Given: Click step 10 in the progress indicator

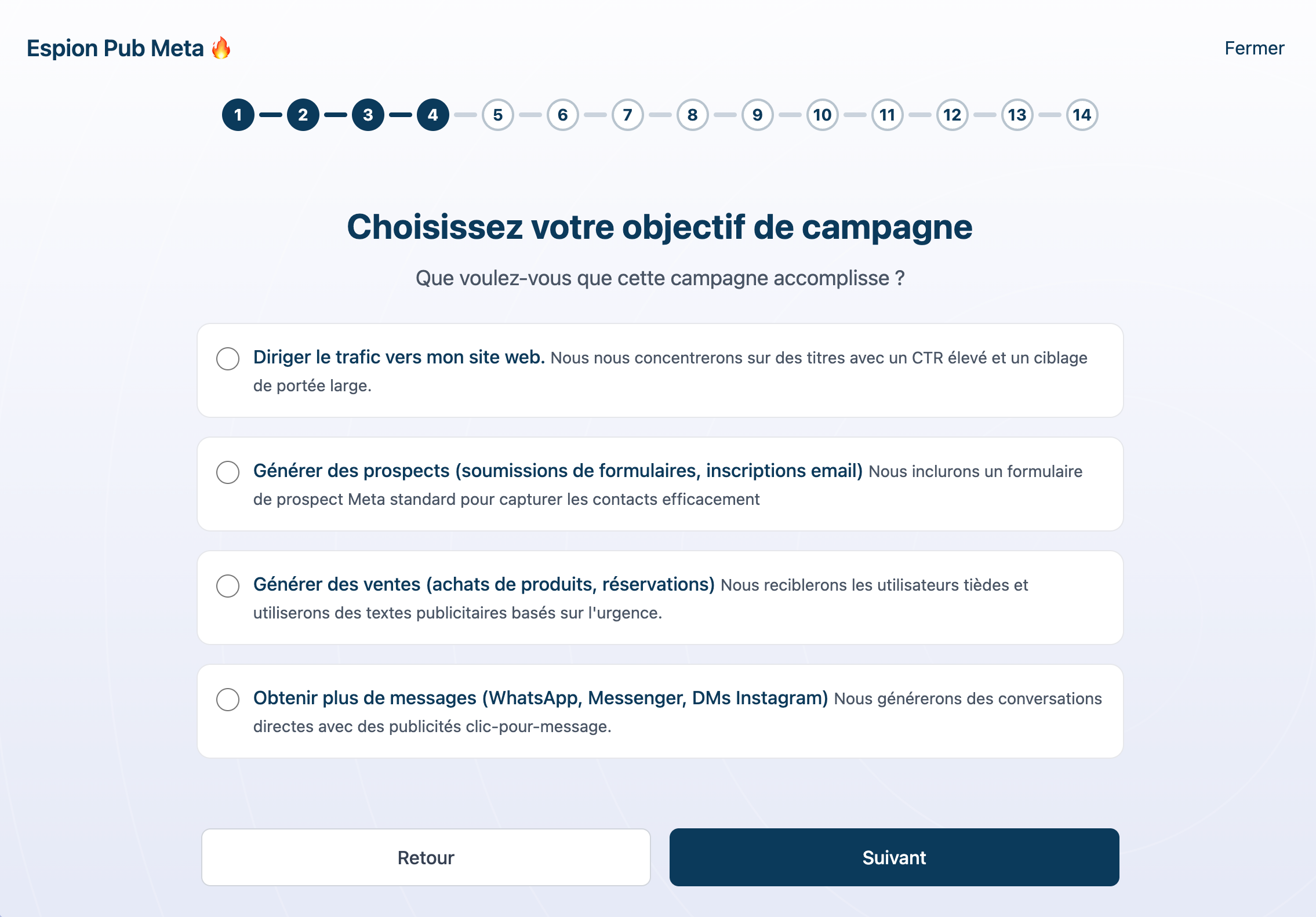Looking at the screenshot, I should tap(823, 115).
